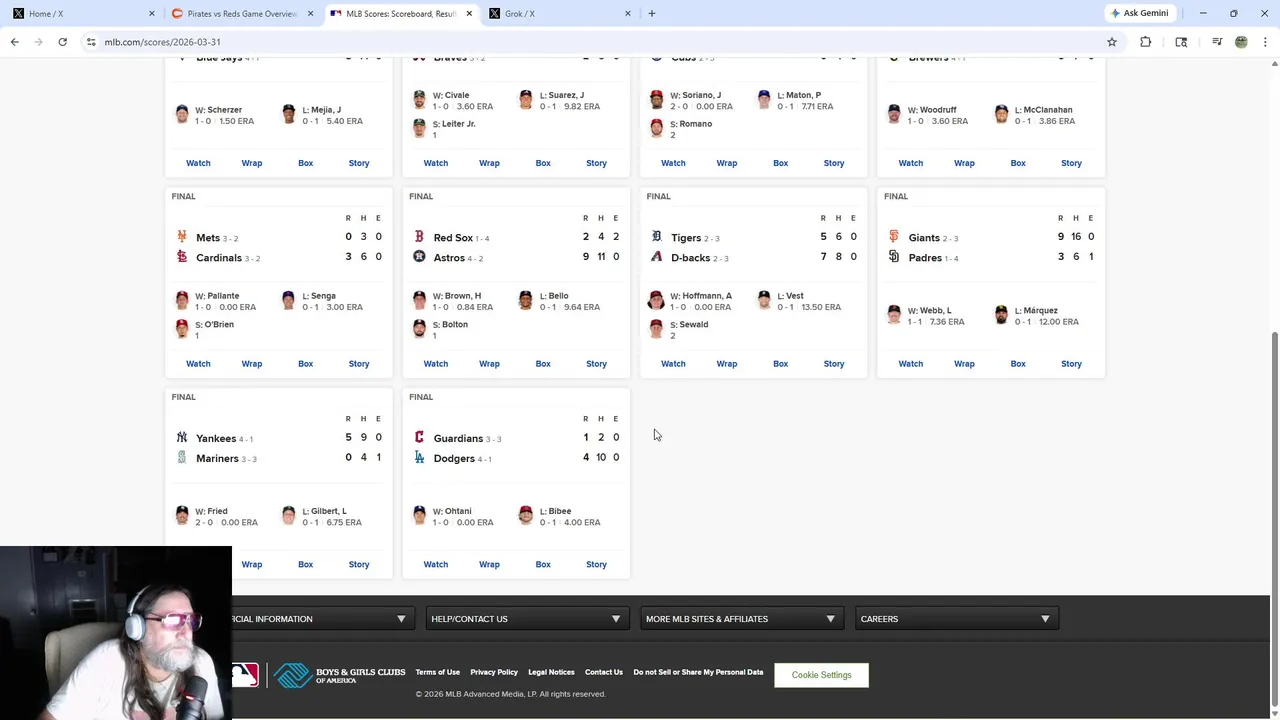Click the browser back arrow

(x=14, y=42)
